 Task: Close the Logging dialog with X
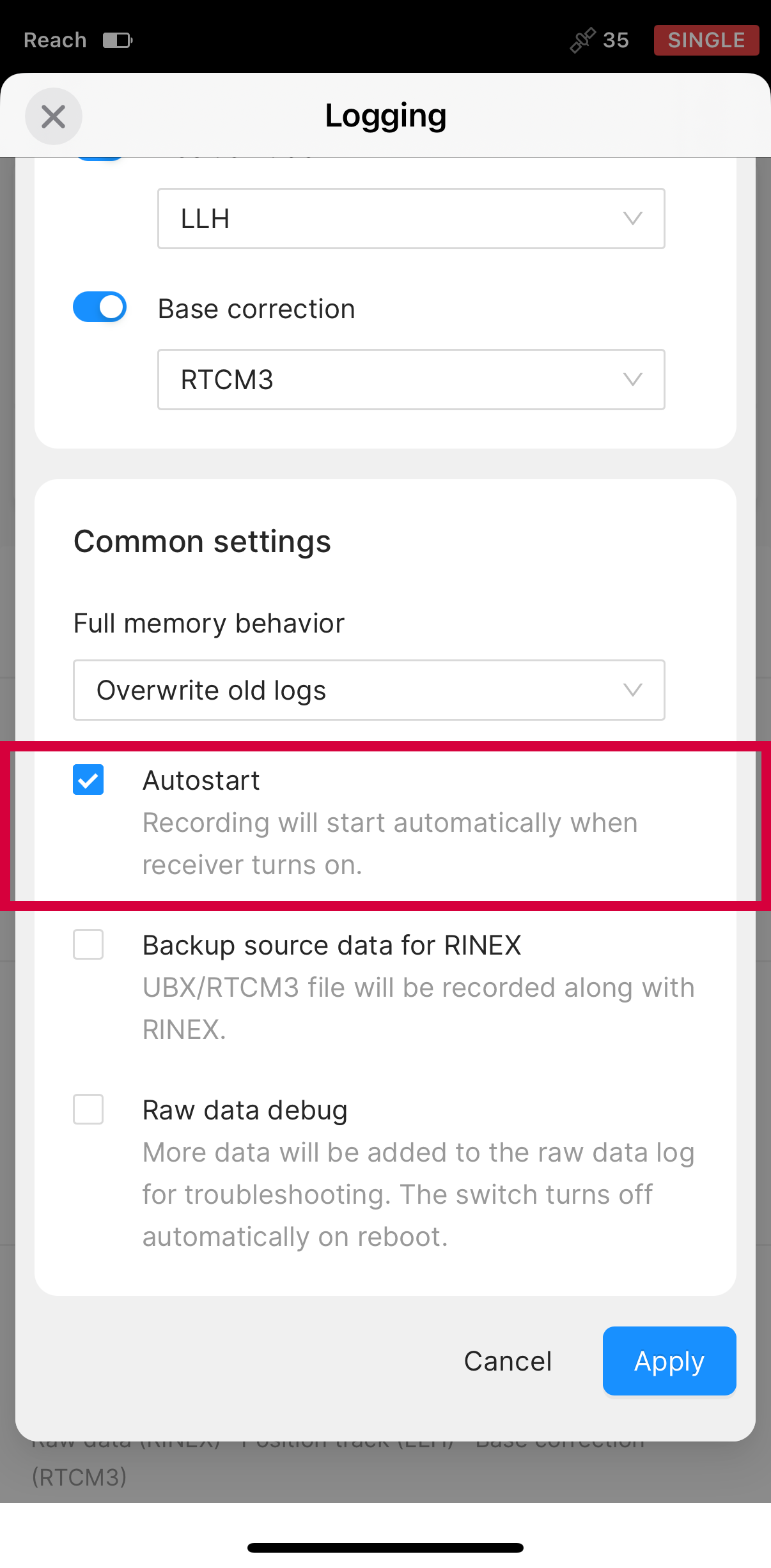[54, 116]
